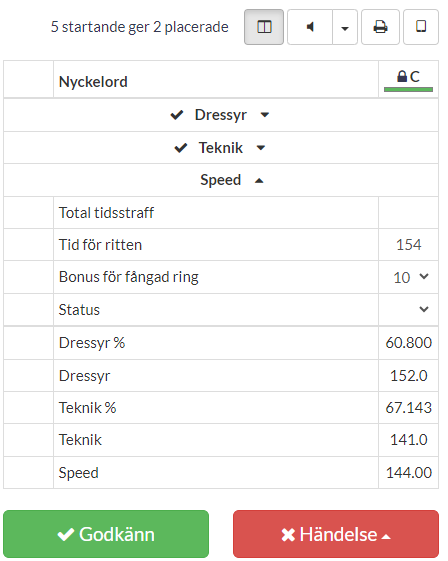The width and height of the screenshot is (448, 561).
Task: Toggle the split columns view button
Action: point(264,27)
